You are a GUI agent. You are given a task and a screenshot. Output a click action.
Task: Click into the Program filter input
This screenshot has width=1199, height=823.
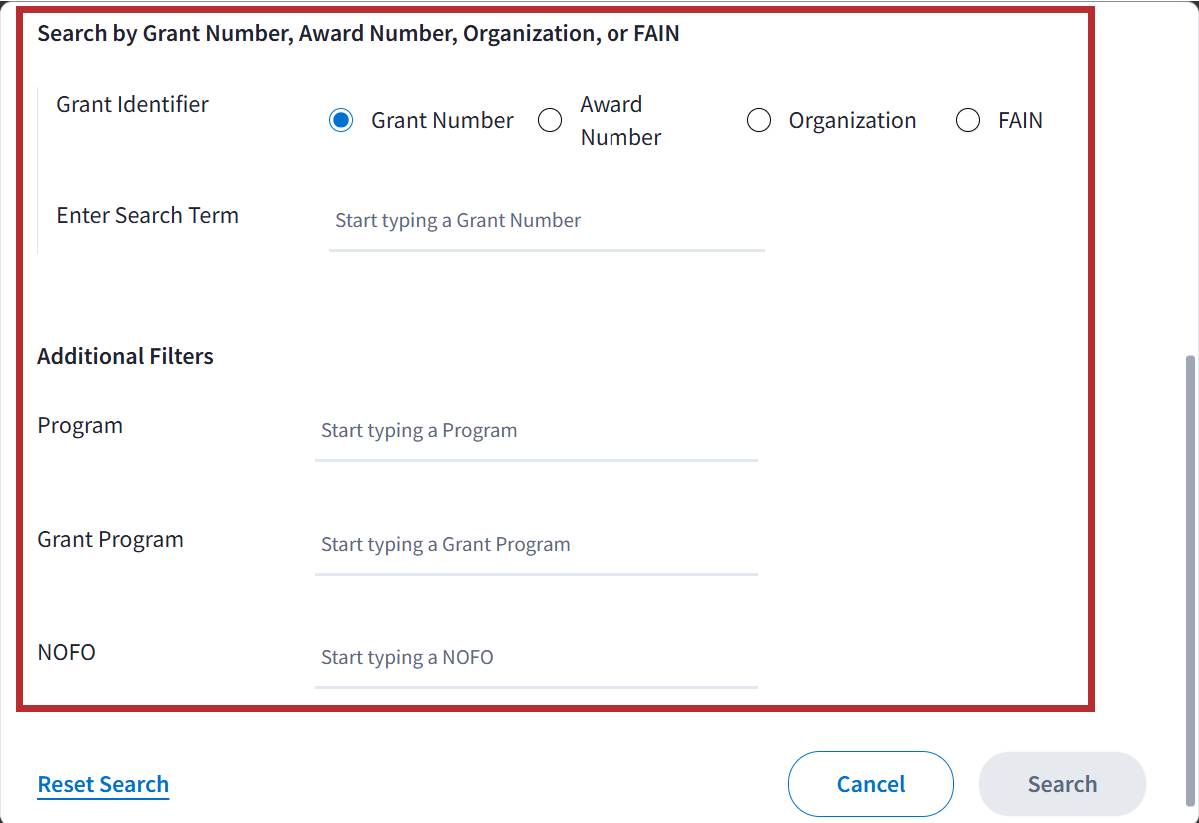pos(536,431)
